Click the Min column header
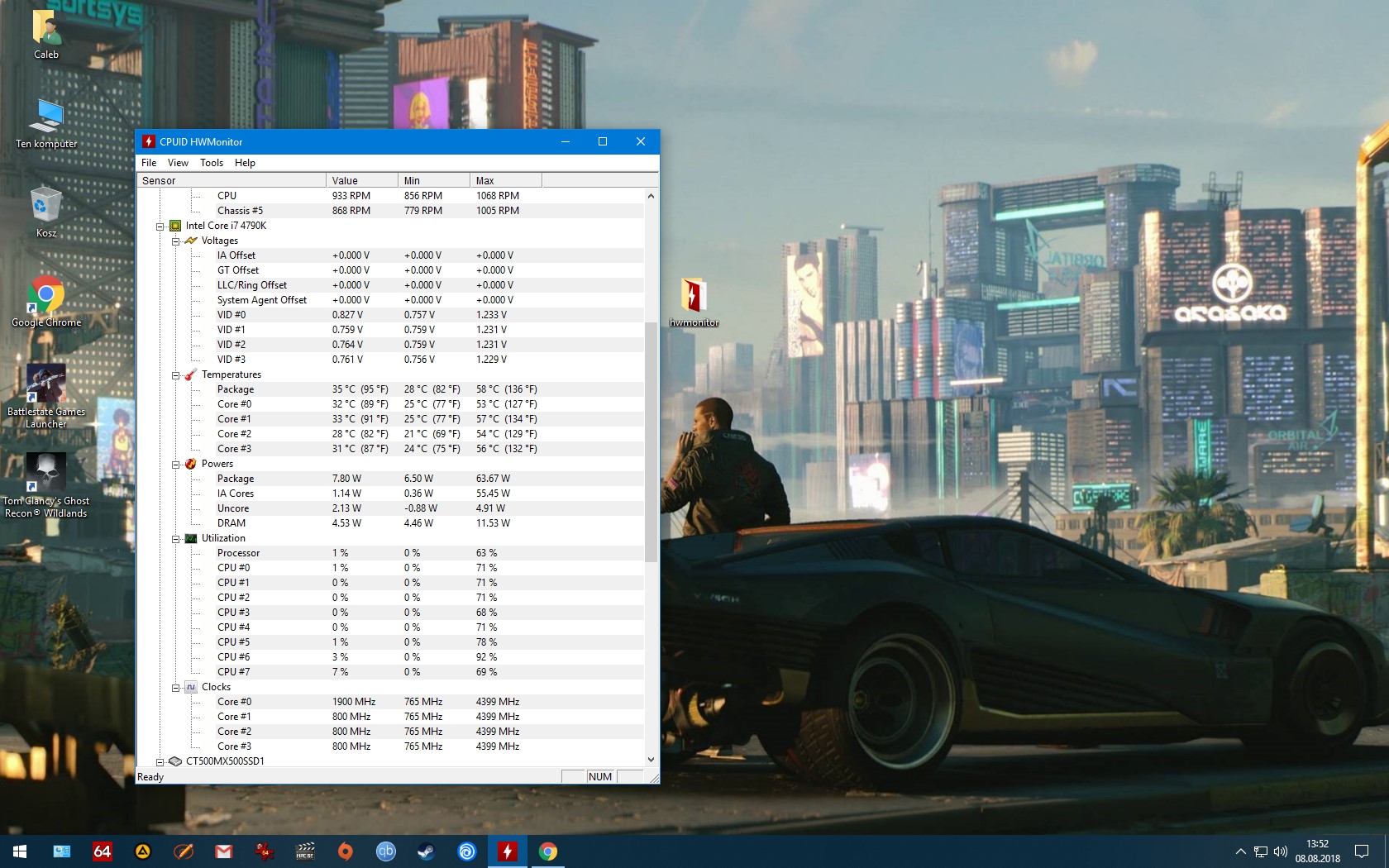 point(434,180)
